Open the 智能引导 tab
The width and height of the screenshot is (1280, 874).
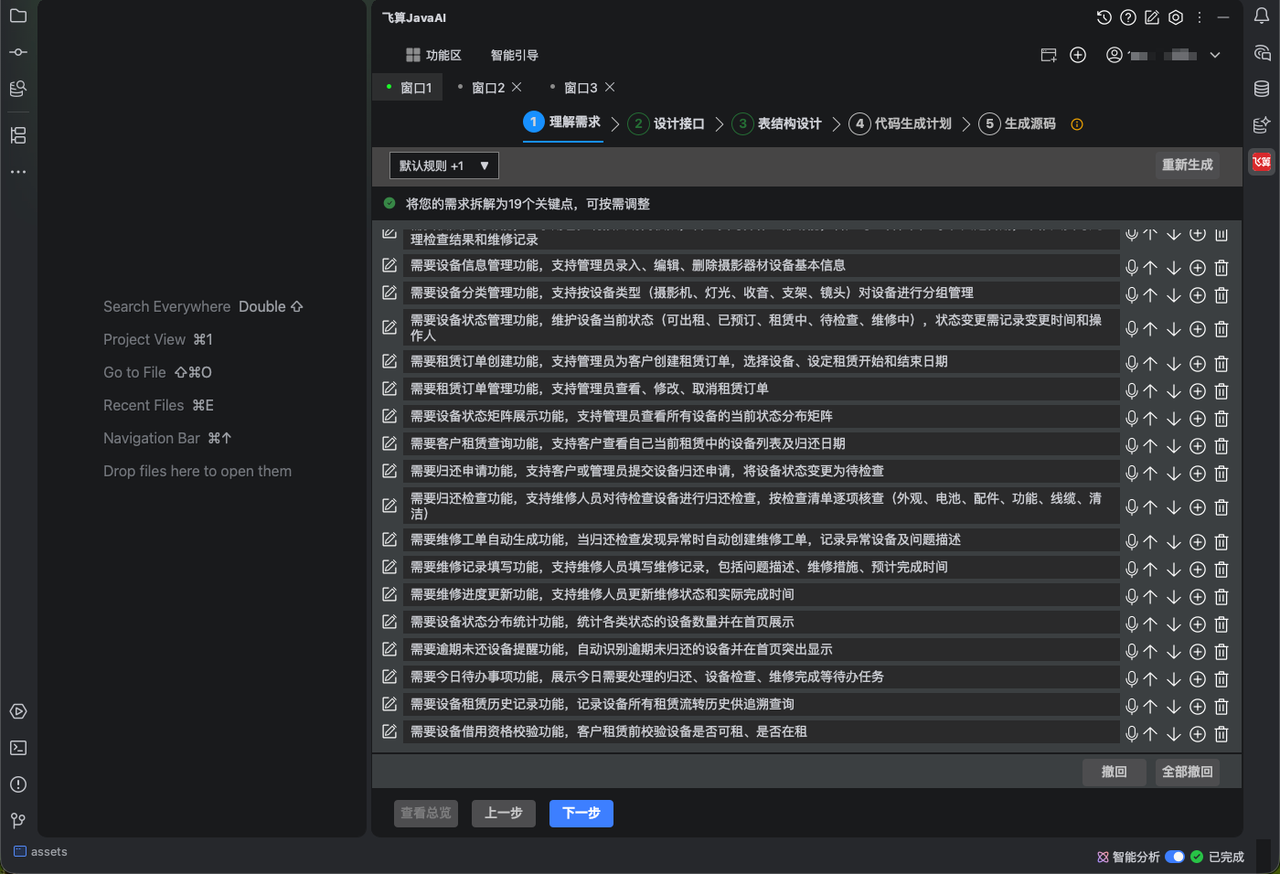point(514,55)
